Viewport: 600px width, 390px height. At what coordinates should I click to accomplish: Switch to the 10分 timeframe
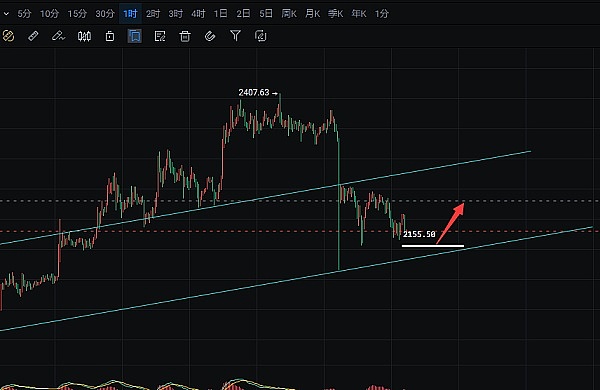49,14
